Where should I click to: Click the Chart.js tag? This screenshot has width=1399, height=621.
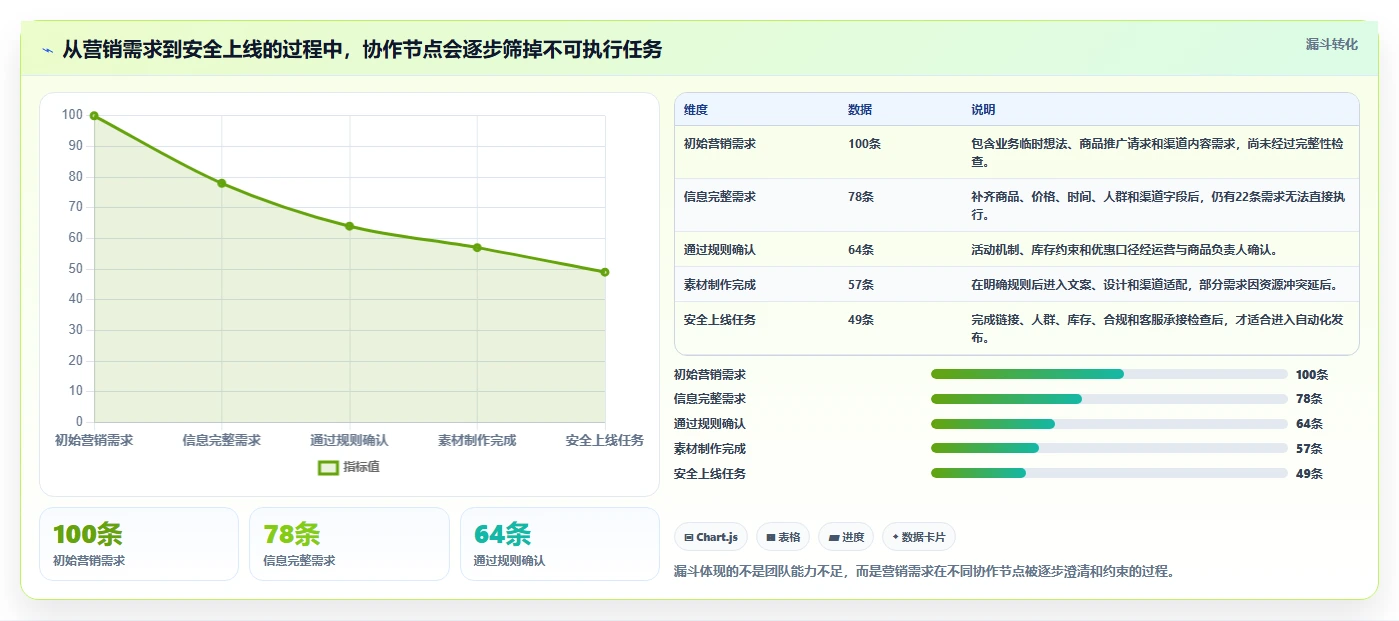(x=711, y=537)
